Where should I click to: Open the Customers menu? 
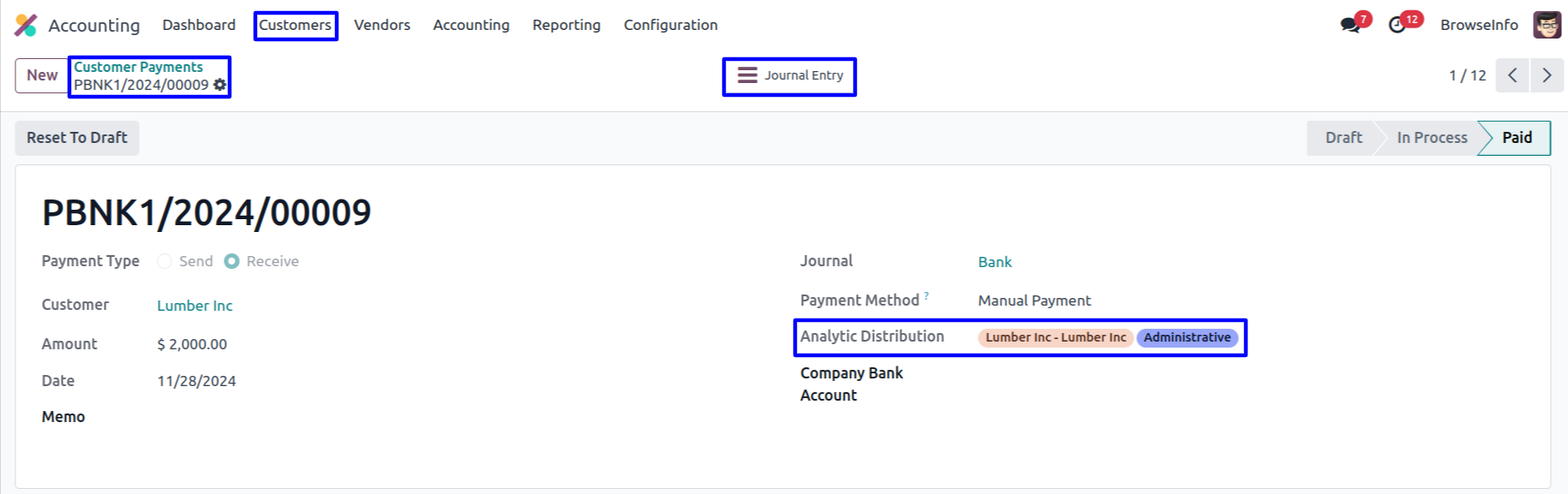pos(295,25)
